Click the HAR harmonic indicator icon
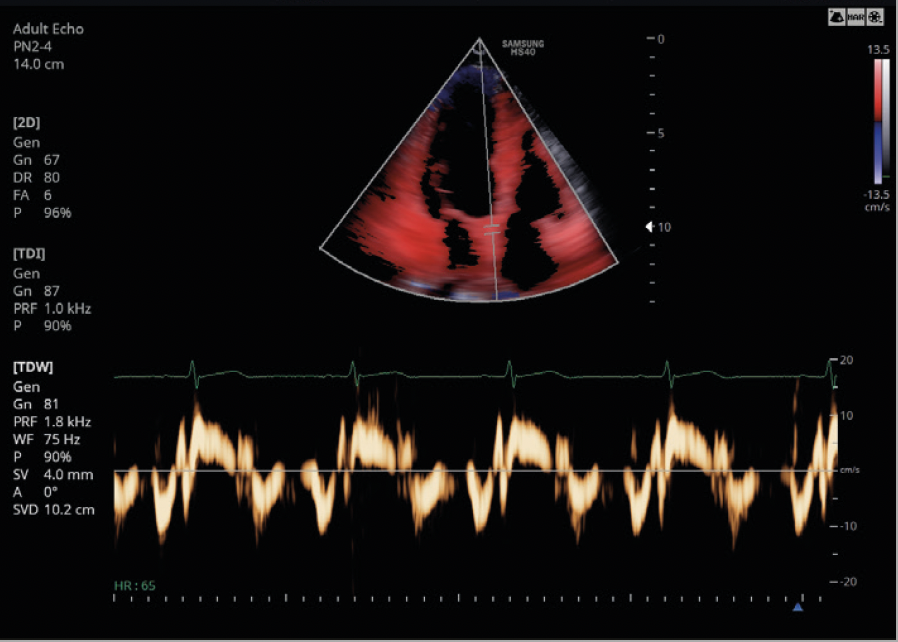The width and height of the screenshot is (898, 642). (x=856, y=17)
